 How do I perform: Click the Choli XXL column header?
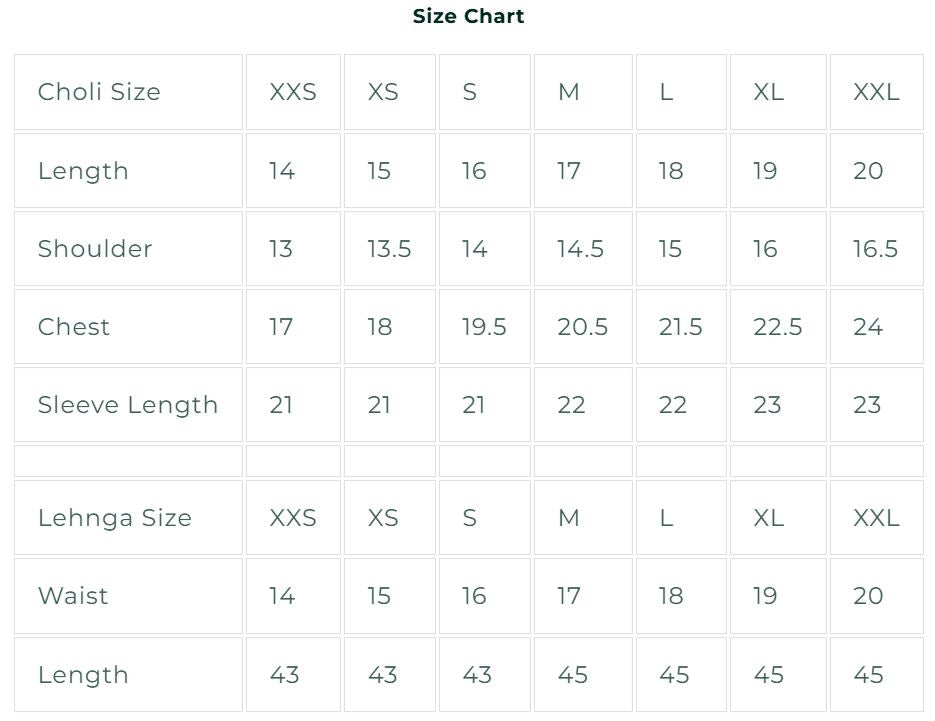pos(877,92)
